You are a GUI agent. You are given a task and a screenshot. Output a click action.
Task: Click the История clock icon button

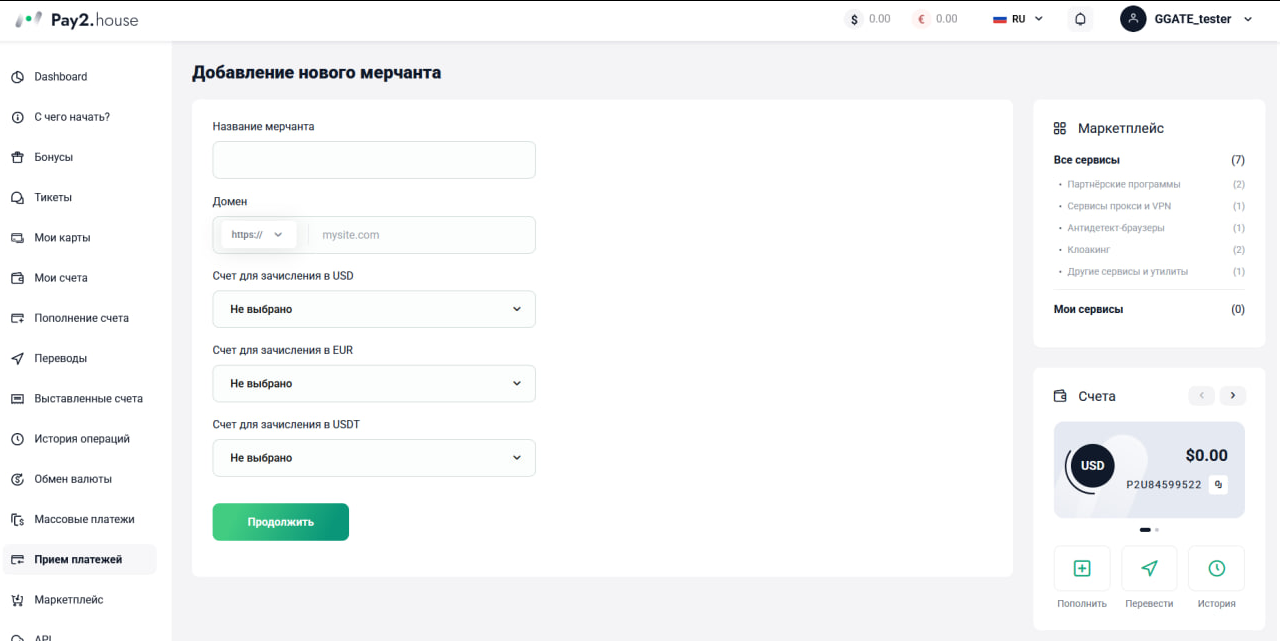point(1216,568)
